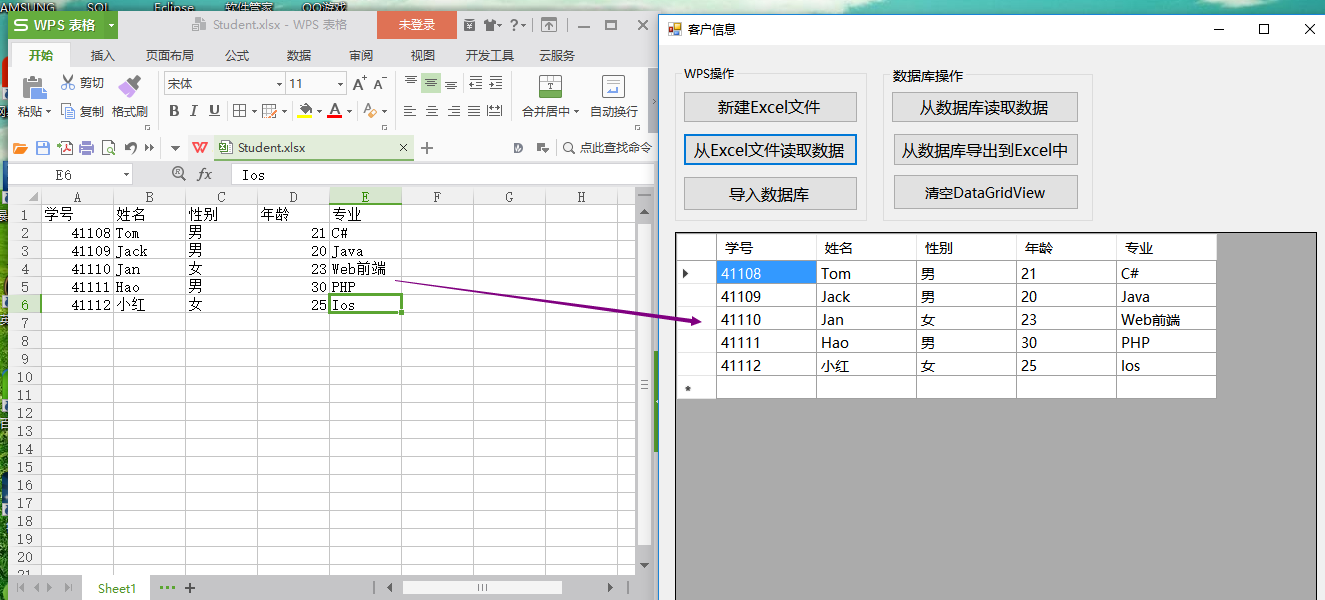Click the open folder icon in quick toolbar

20,148
